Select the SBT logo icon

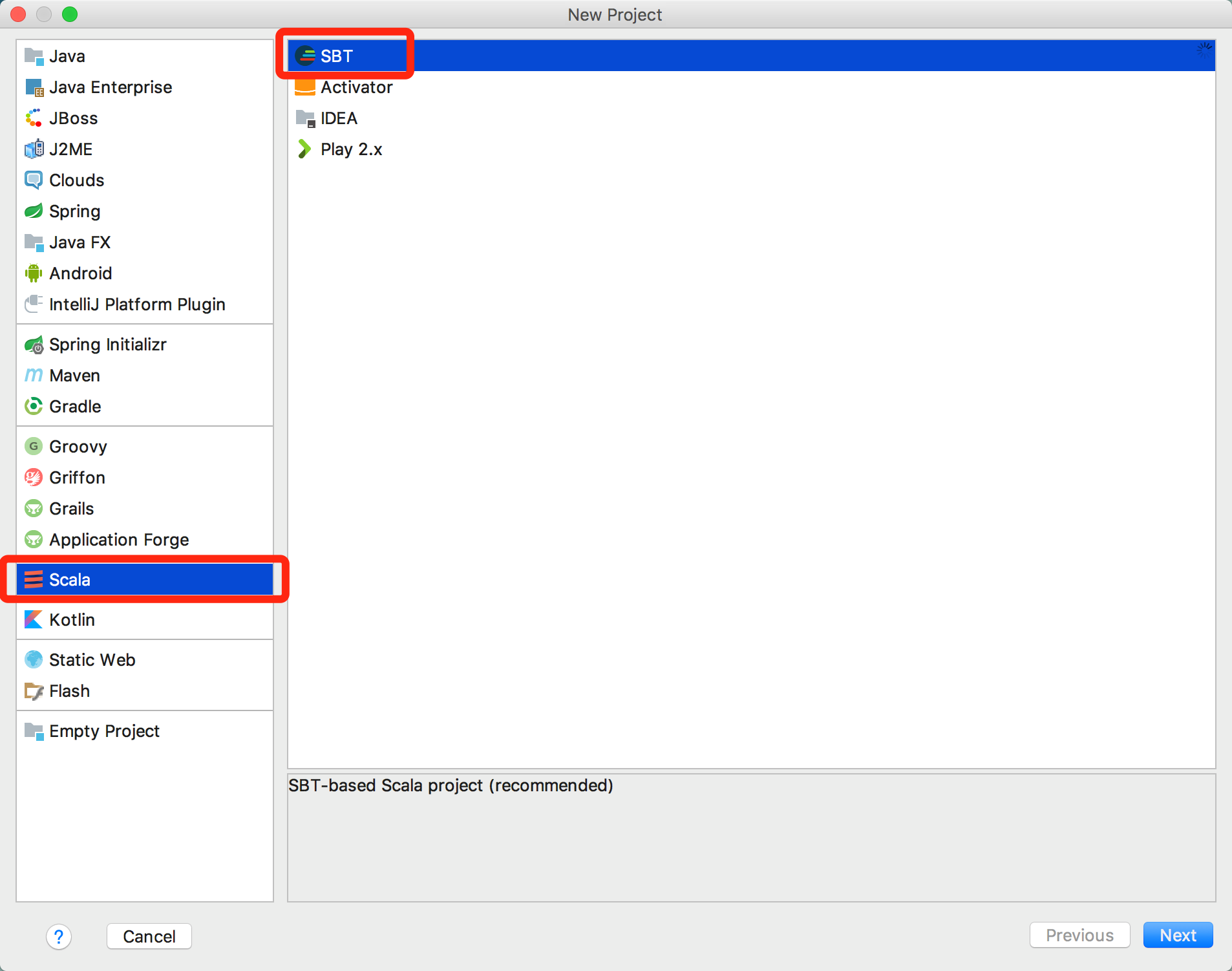305,56
